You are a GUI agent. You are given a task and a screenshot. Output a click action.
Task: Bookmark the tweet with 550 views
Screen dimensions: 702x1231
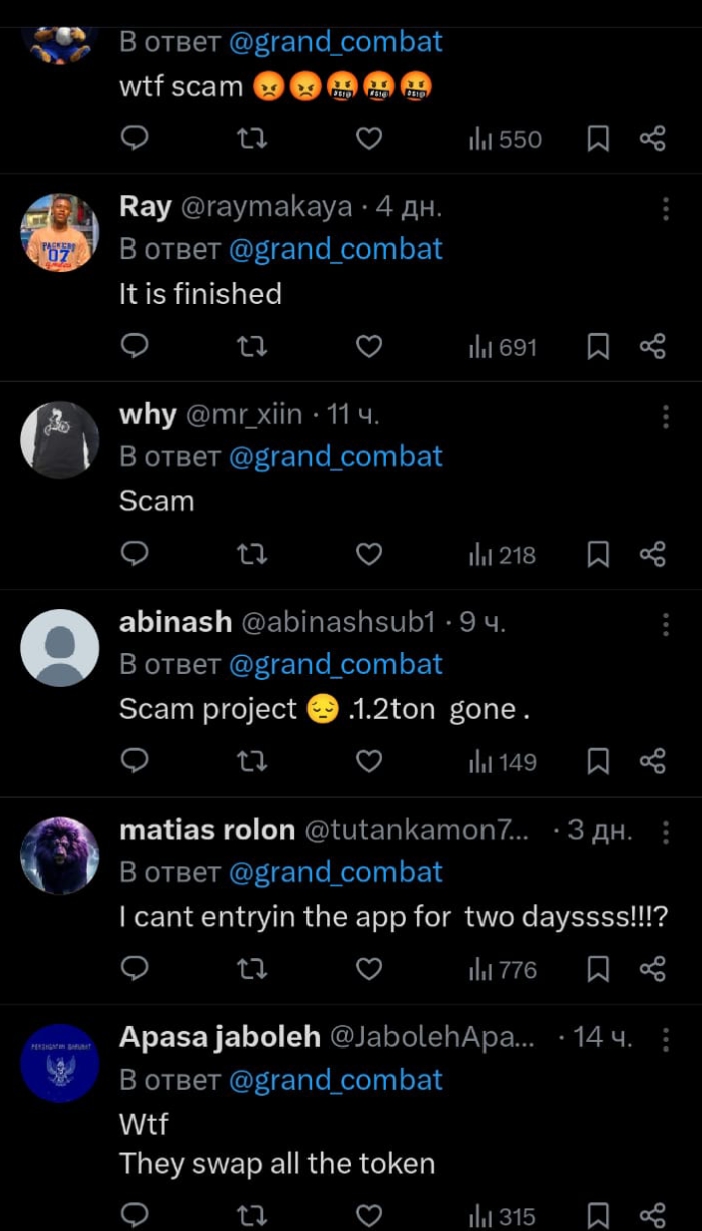(597, 139)
